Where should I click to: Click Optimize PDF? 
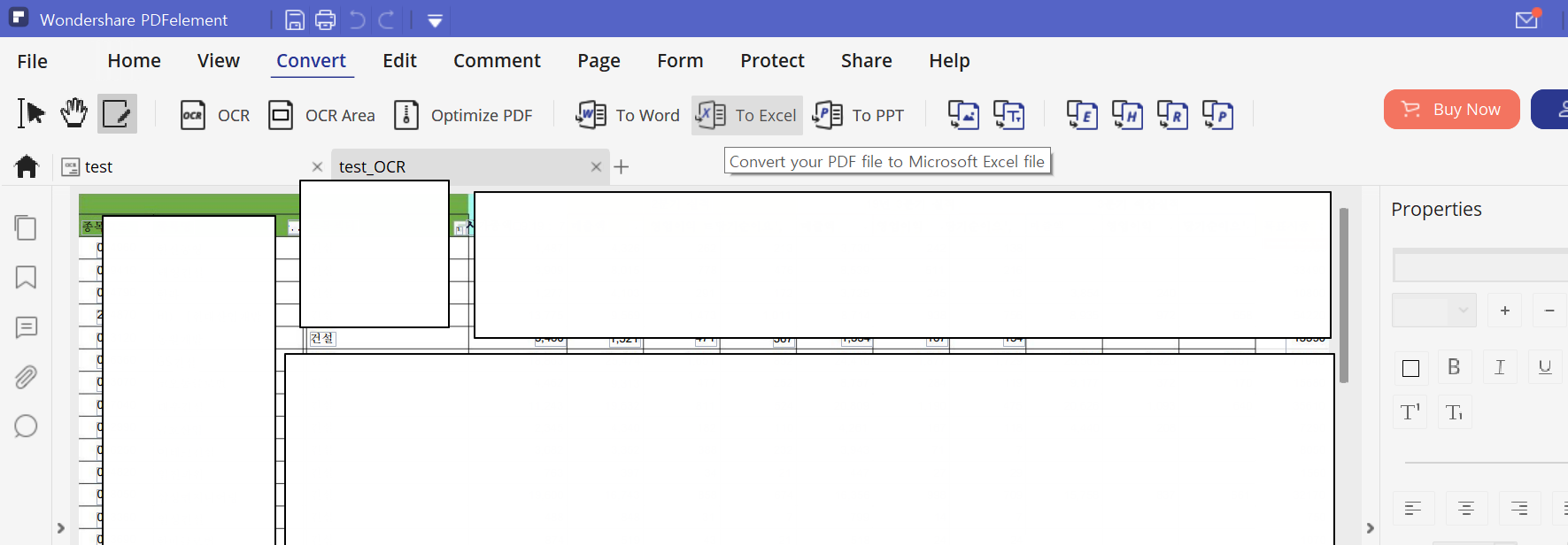coord(463,115)
